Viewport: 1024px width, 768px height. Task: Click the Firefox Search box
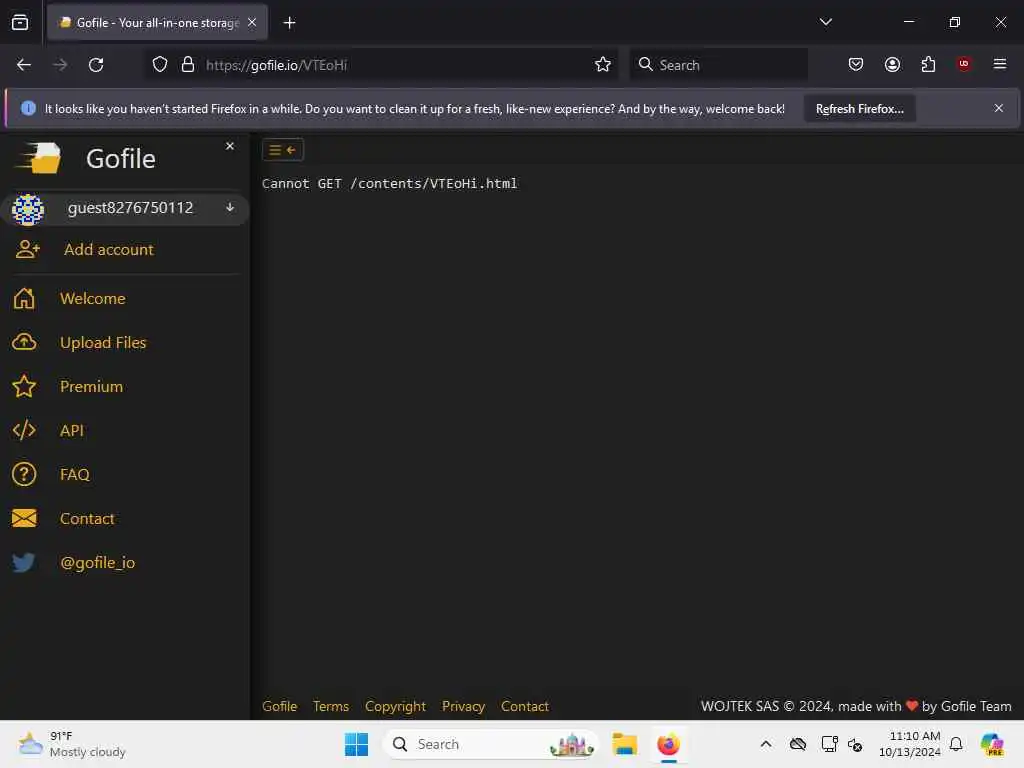(x=718, y=65)
